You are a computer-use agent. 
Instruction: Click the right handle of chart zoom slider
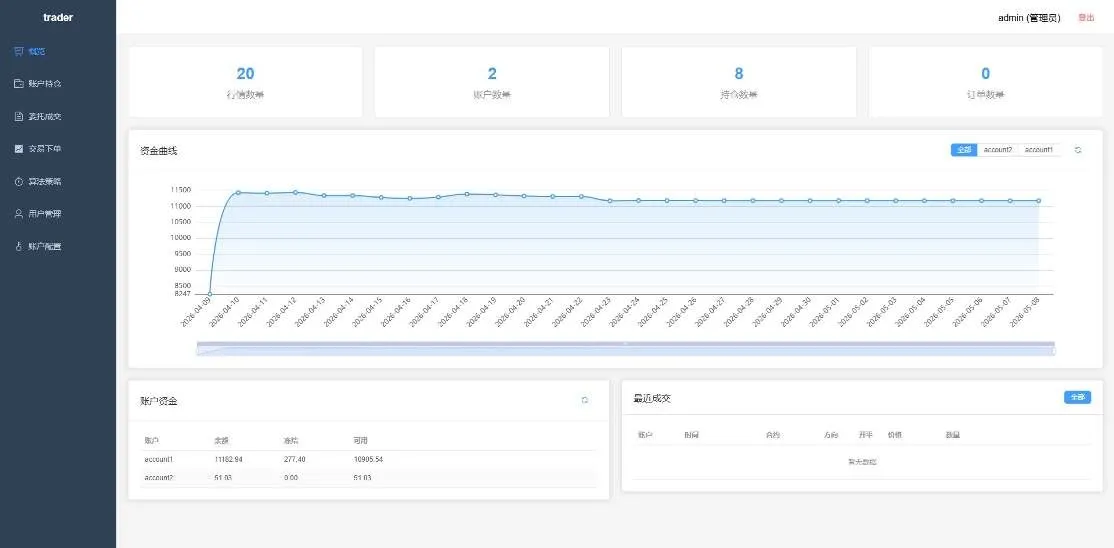(x=1054, y=349)
